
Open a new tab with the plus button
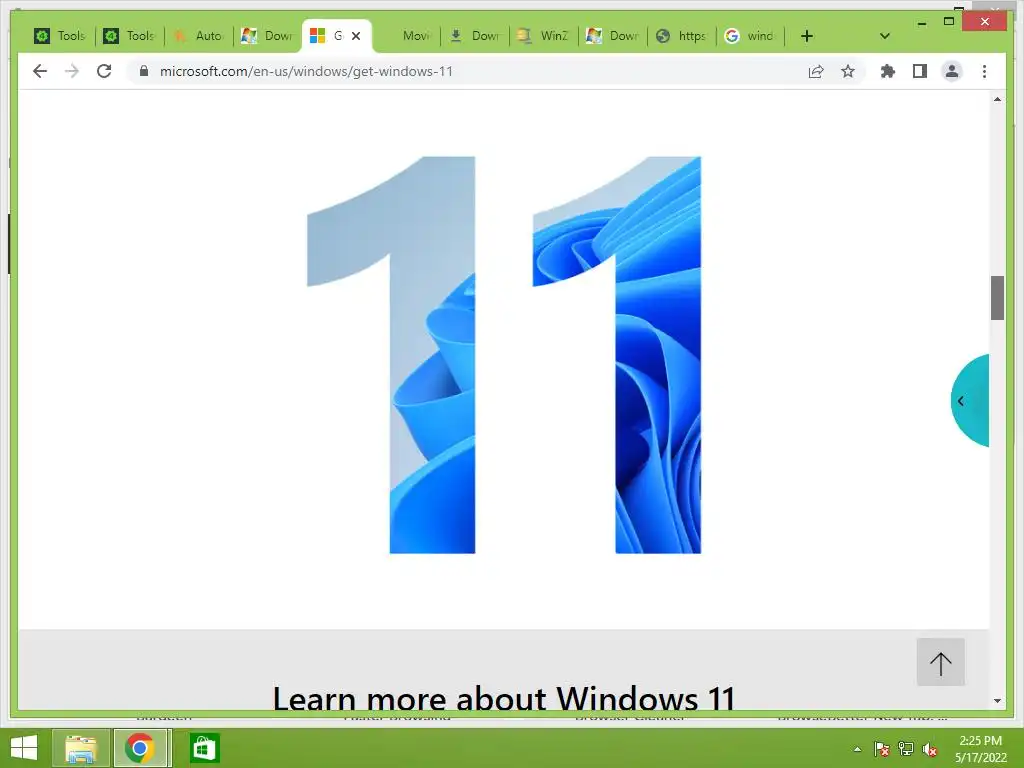click(x=807, y=36)
